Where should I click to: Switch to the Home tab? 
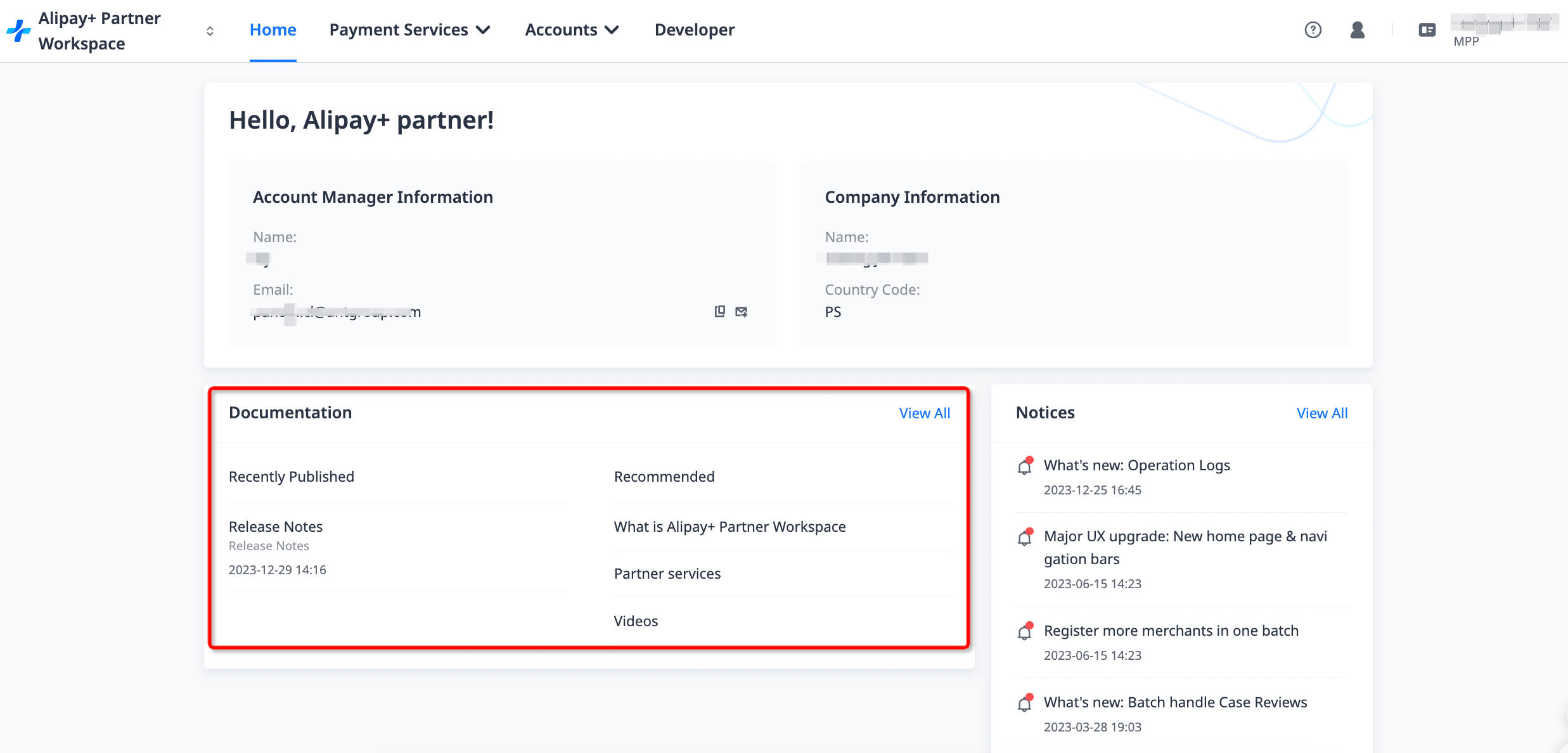click(x=273, y=30)
